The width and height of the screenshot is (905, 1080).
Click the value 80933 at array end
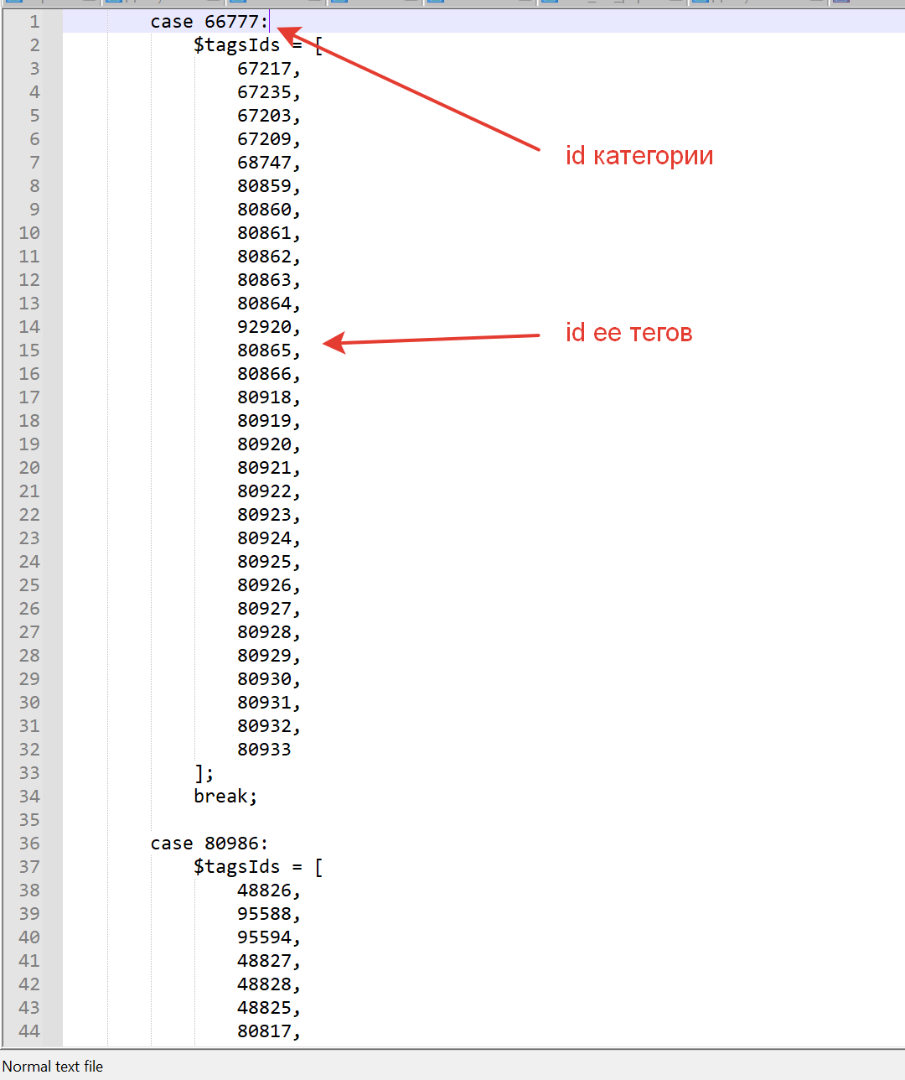[x=264, y=750]
